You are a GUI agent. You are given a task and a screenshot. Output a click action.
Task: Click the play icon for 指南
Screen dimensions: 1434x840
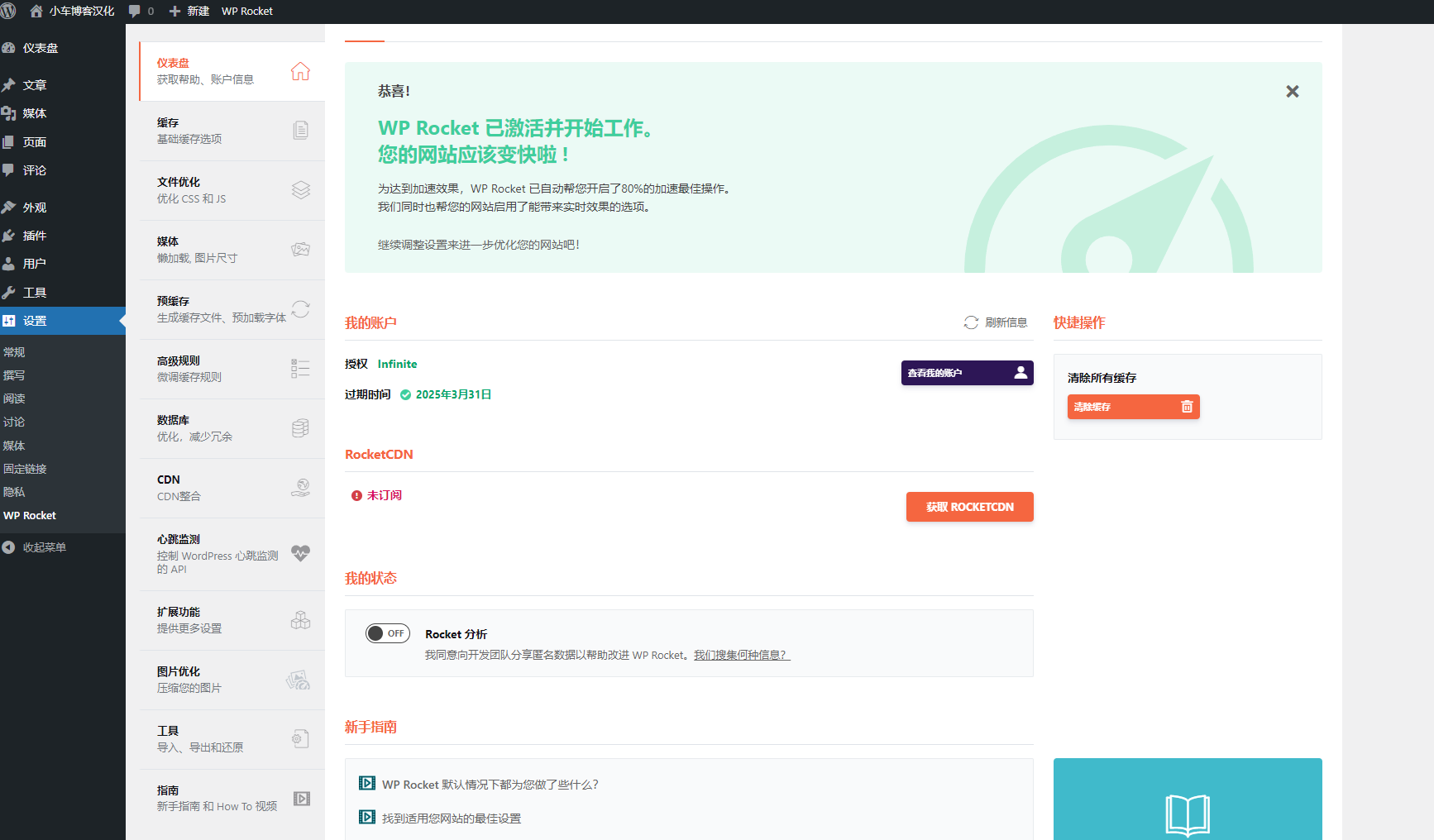click(x=302, y=799)
